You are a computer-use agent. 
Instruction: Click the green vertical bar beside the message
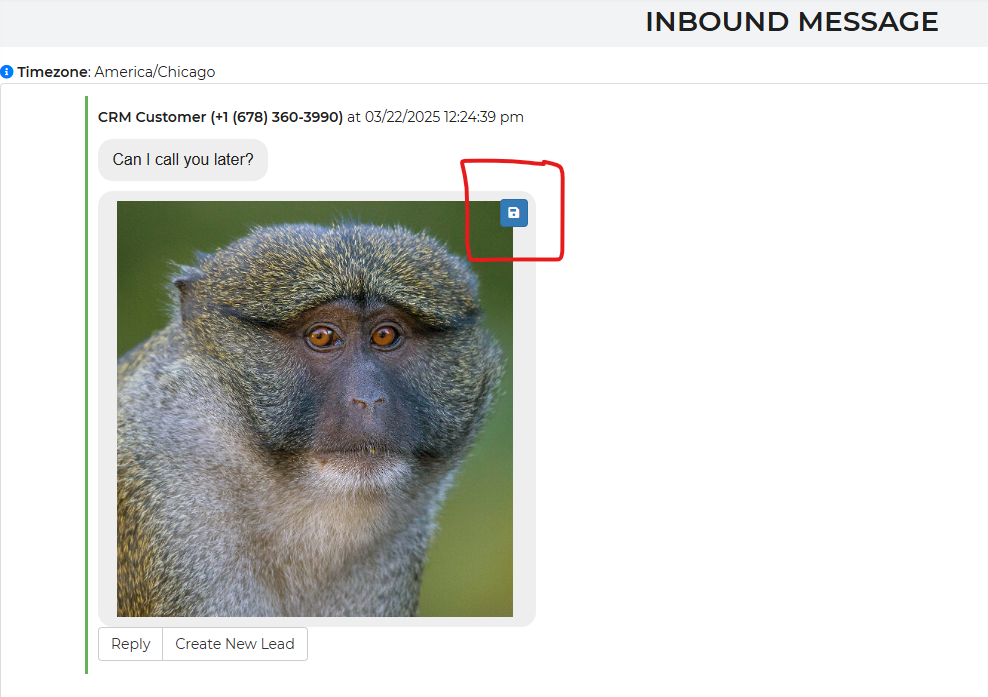click(x=87, y=400)
